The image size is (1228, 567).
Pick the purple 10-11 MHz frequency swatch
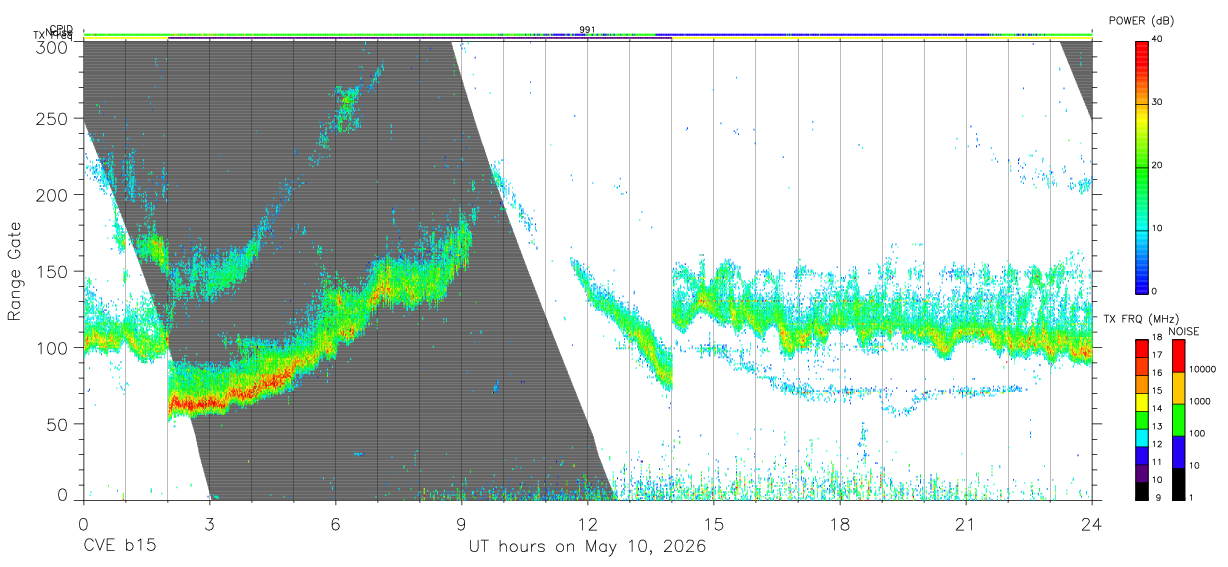click(x=1142, y=473)
